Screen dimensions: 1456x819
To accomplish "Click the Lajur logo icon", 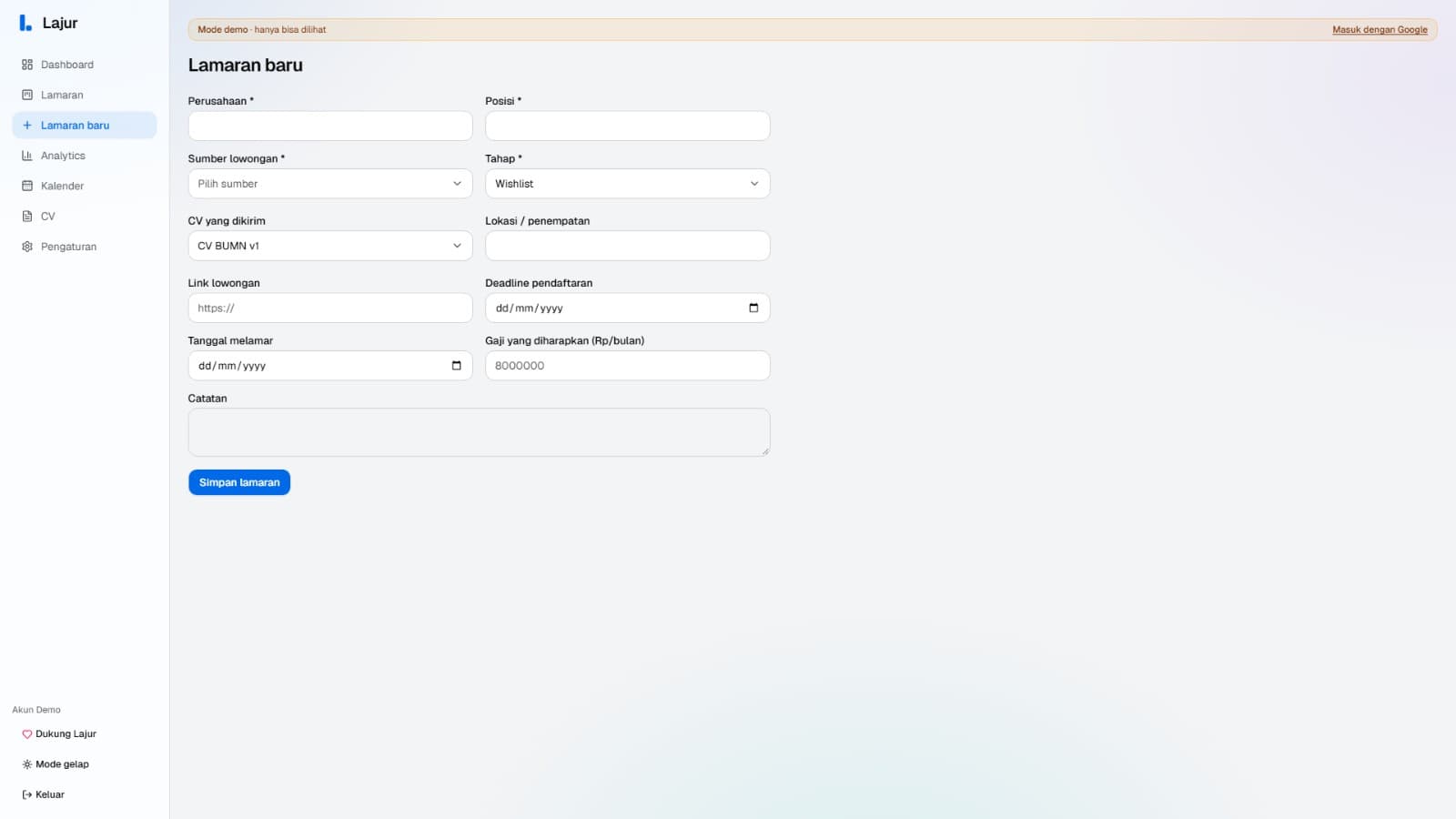I will pyautogui.click(x=25, y=23).
